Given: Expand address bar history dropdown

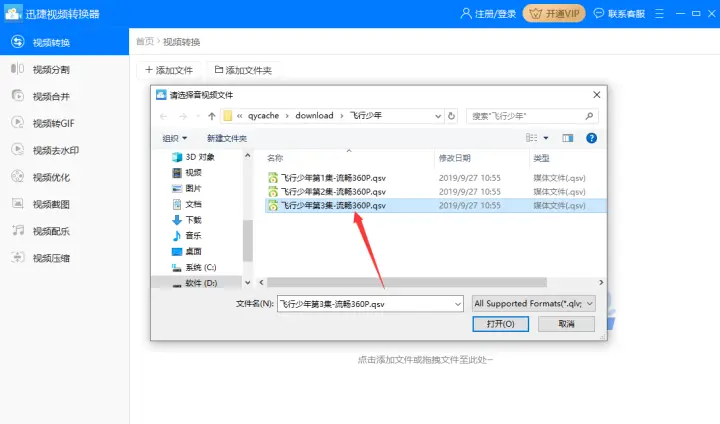Looking at the screenshot, I should pyautogui.click(x=438, y=116).
